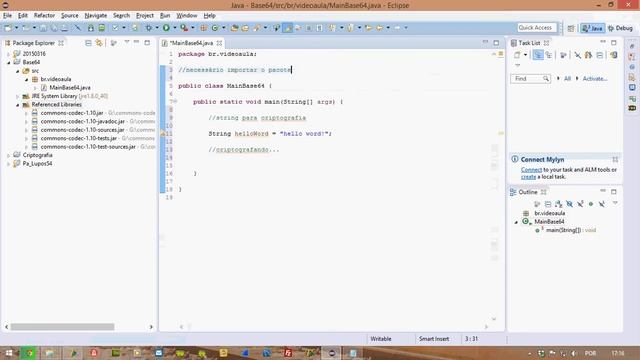640x360 pixels.
Task: Click the Run Last Tool icon
Action: coord(184,28)
